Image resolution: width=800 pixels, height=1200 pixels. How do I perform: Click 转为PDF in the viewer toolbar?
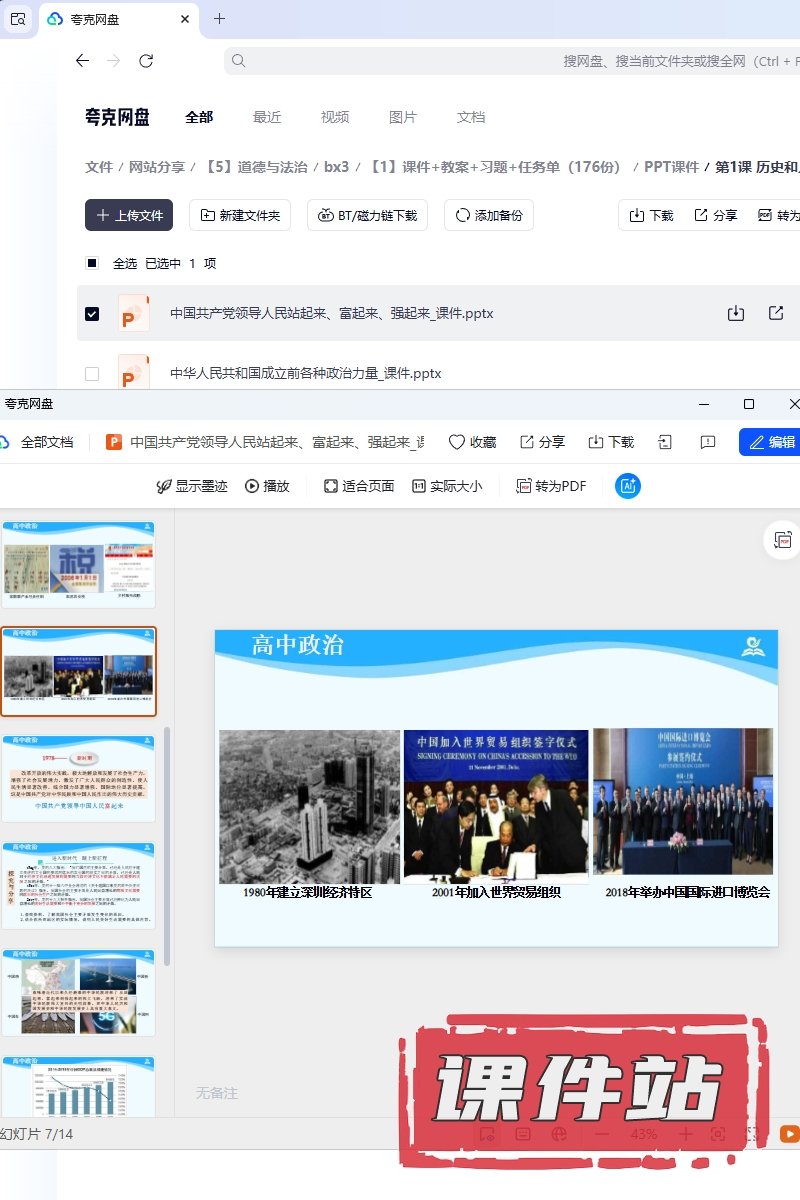(551, 486)
